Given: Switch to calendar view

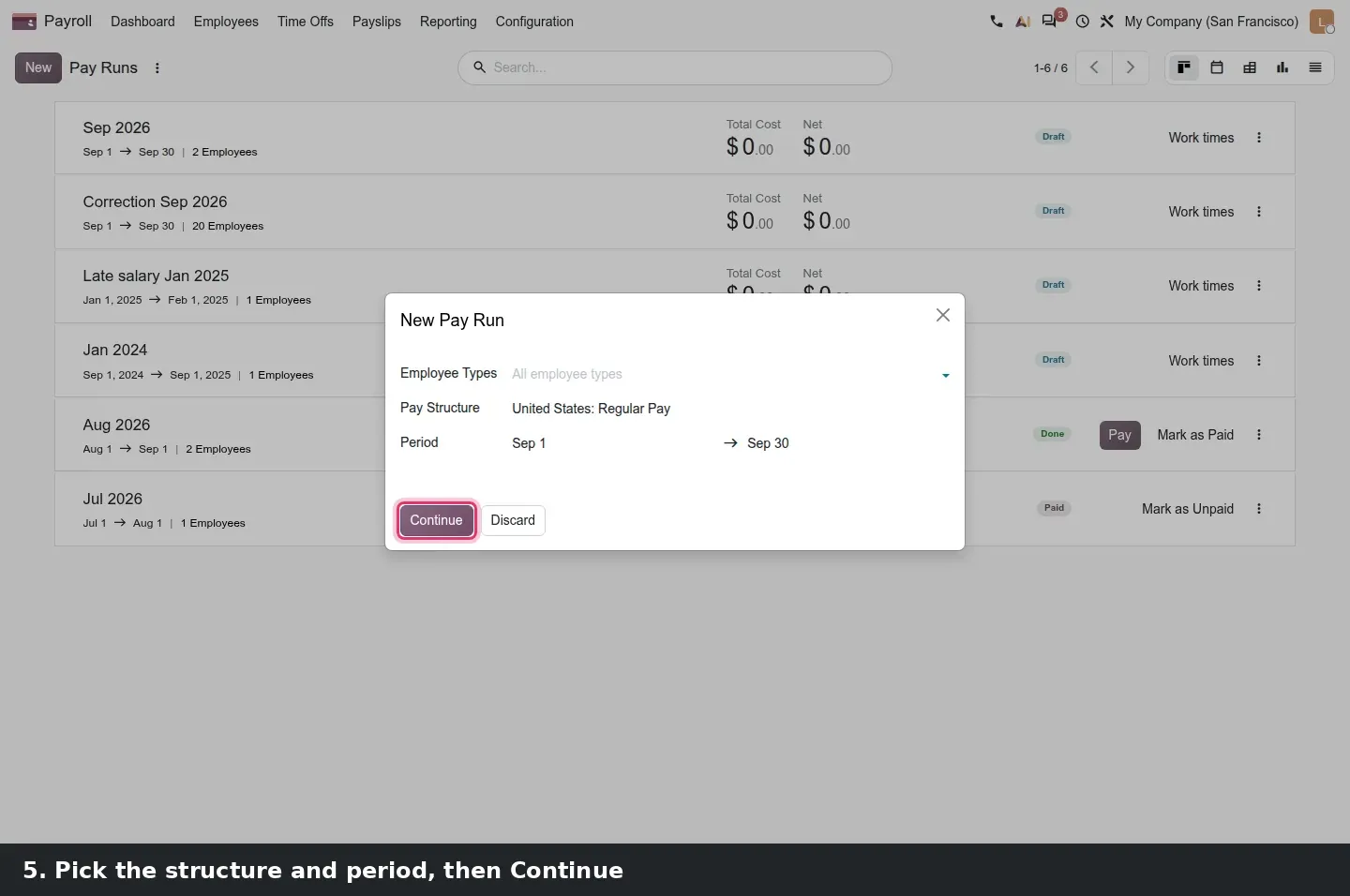Looking at the screenshot, I should [1217, 67].
